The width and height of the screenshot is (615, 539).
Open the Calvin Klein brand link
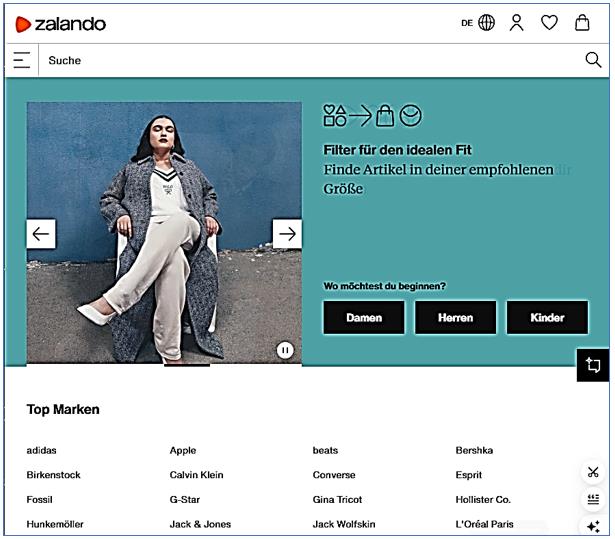pyautogui.click(x=196, y=475)
